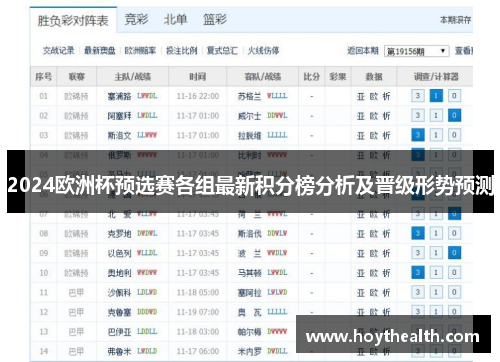Click home team 以色列 in row 09
Viewport: 500px width, 362px height.
119,253
